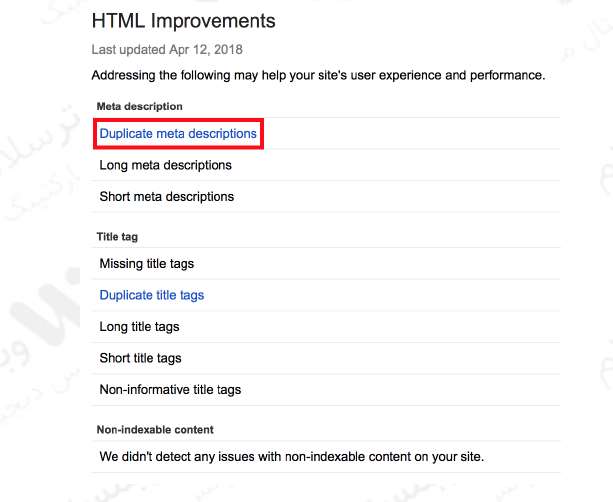
Task: Choose the Non-informative title tags row
Action: point(170,389)
